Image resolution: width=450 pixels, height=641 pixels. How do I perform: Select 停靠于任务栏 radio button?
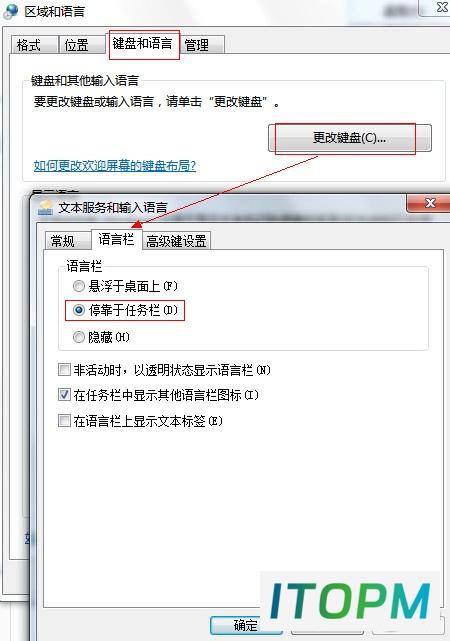(78, 310)
